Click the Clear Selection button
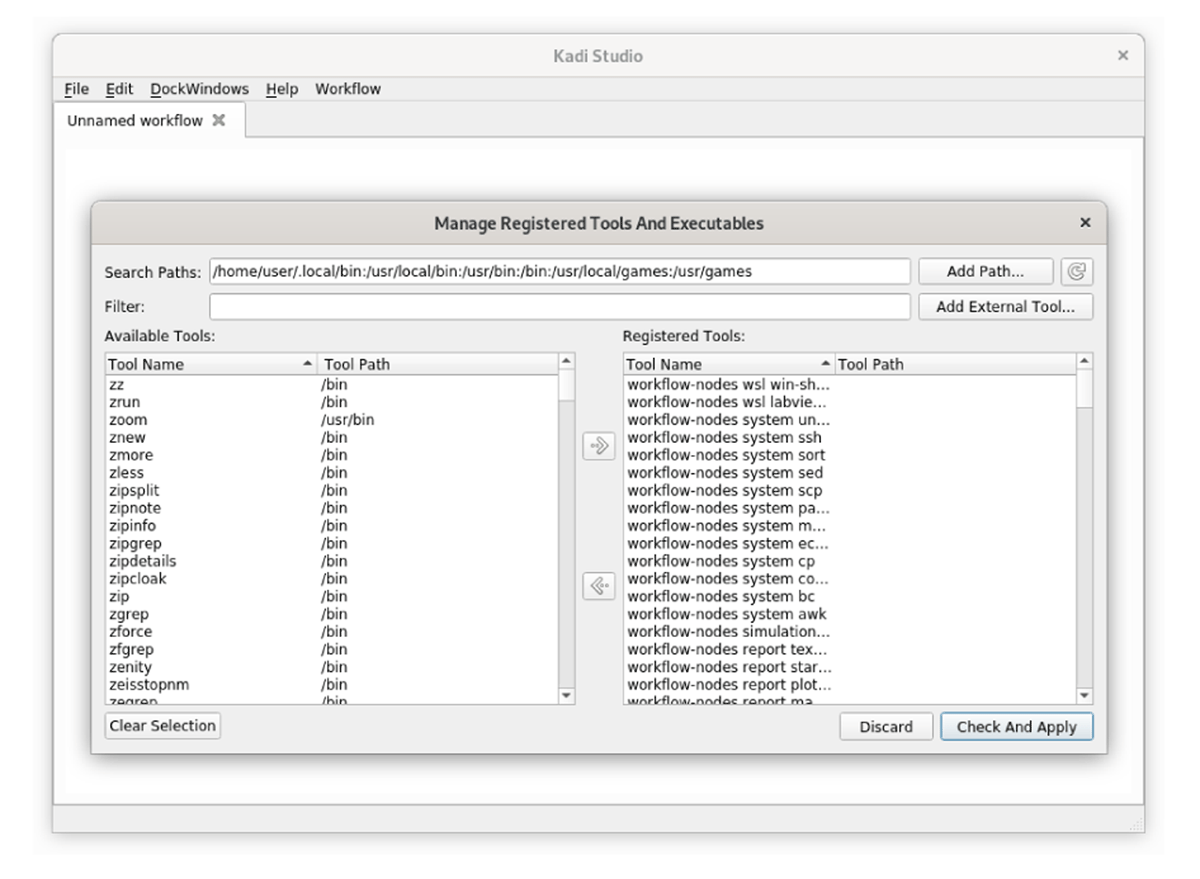Screen dimensions: 1200x879 point(162,726)
